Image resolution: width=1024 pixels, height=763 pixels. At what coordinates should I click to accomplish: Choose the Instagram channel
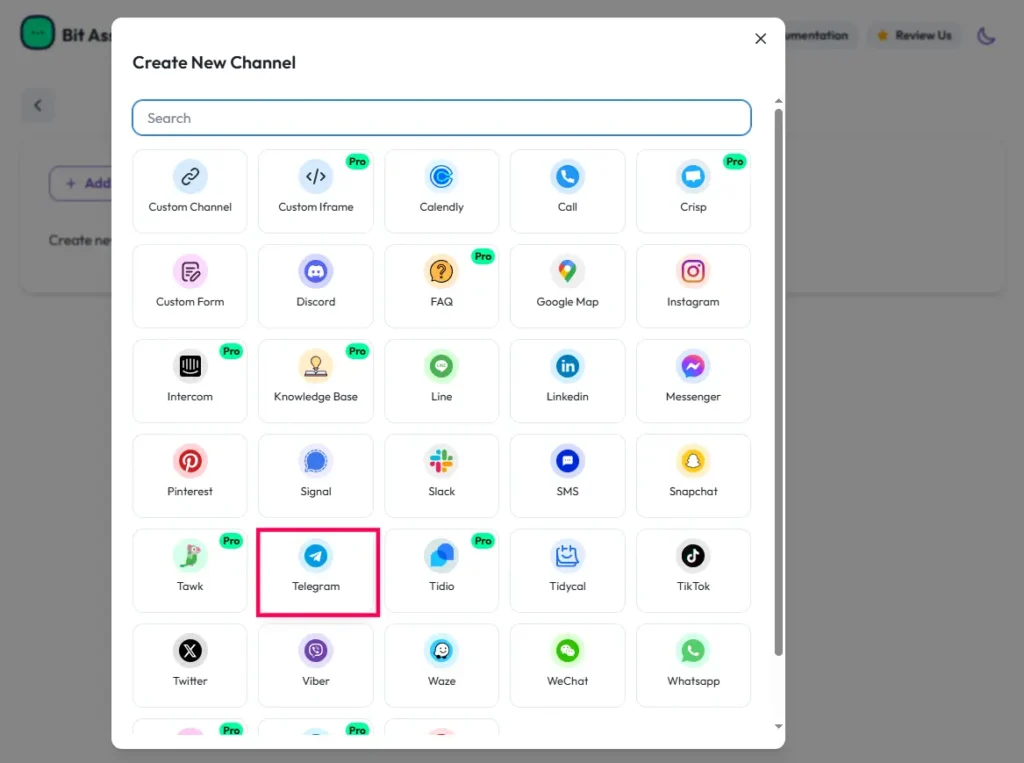click(693, 272)
